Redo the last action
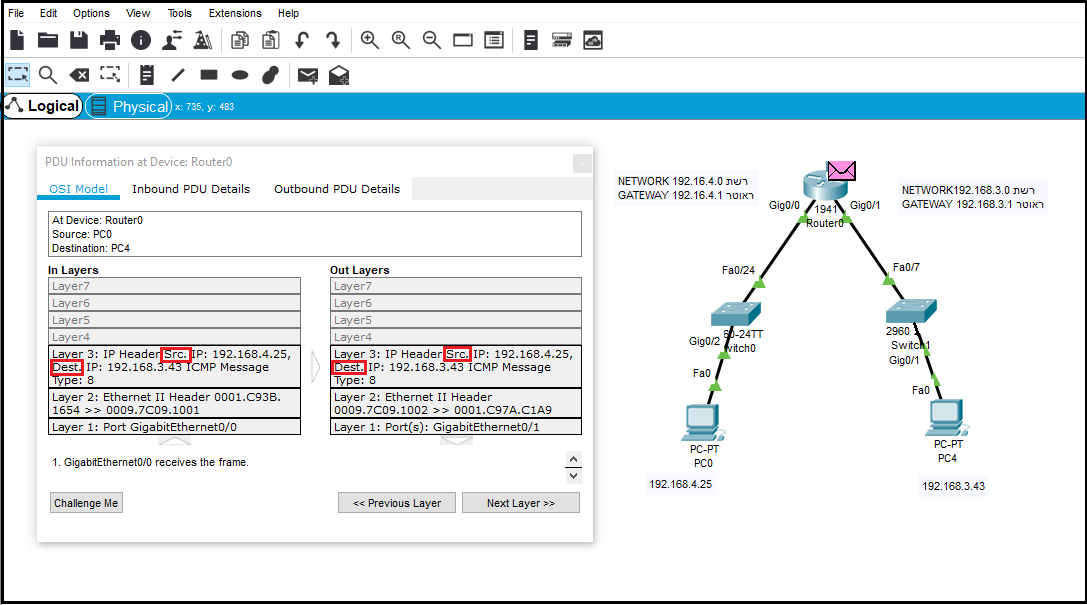 (333, 40)
